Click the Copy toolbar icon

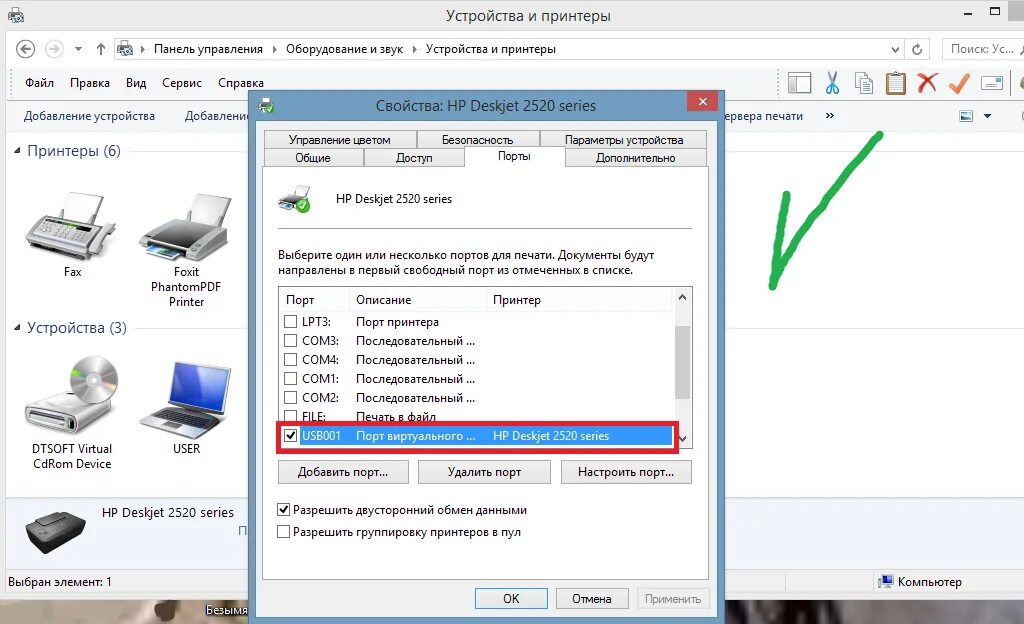[x=864, y=84]
